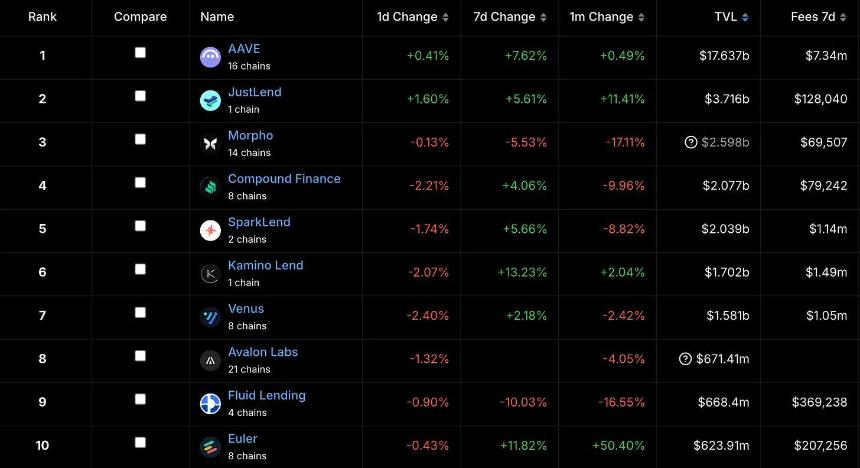Sort by 1m Change column arrows
860x468 pixels.
(642, 18)
